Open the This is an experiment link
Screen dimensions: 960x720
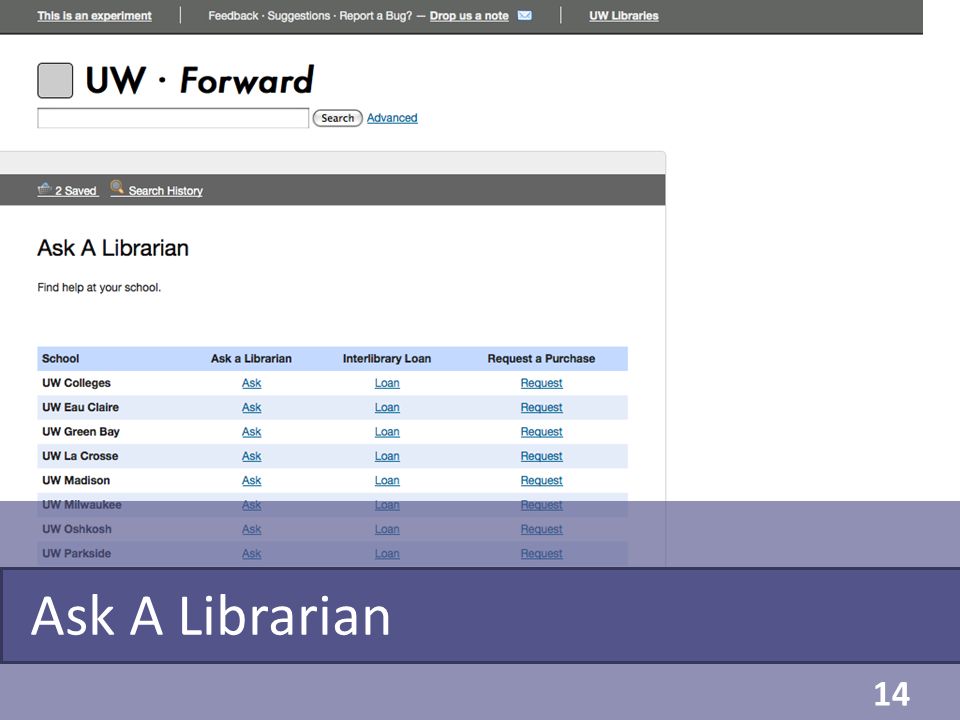[94, 16]
